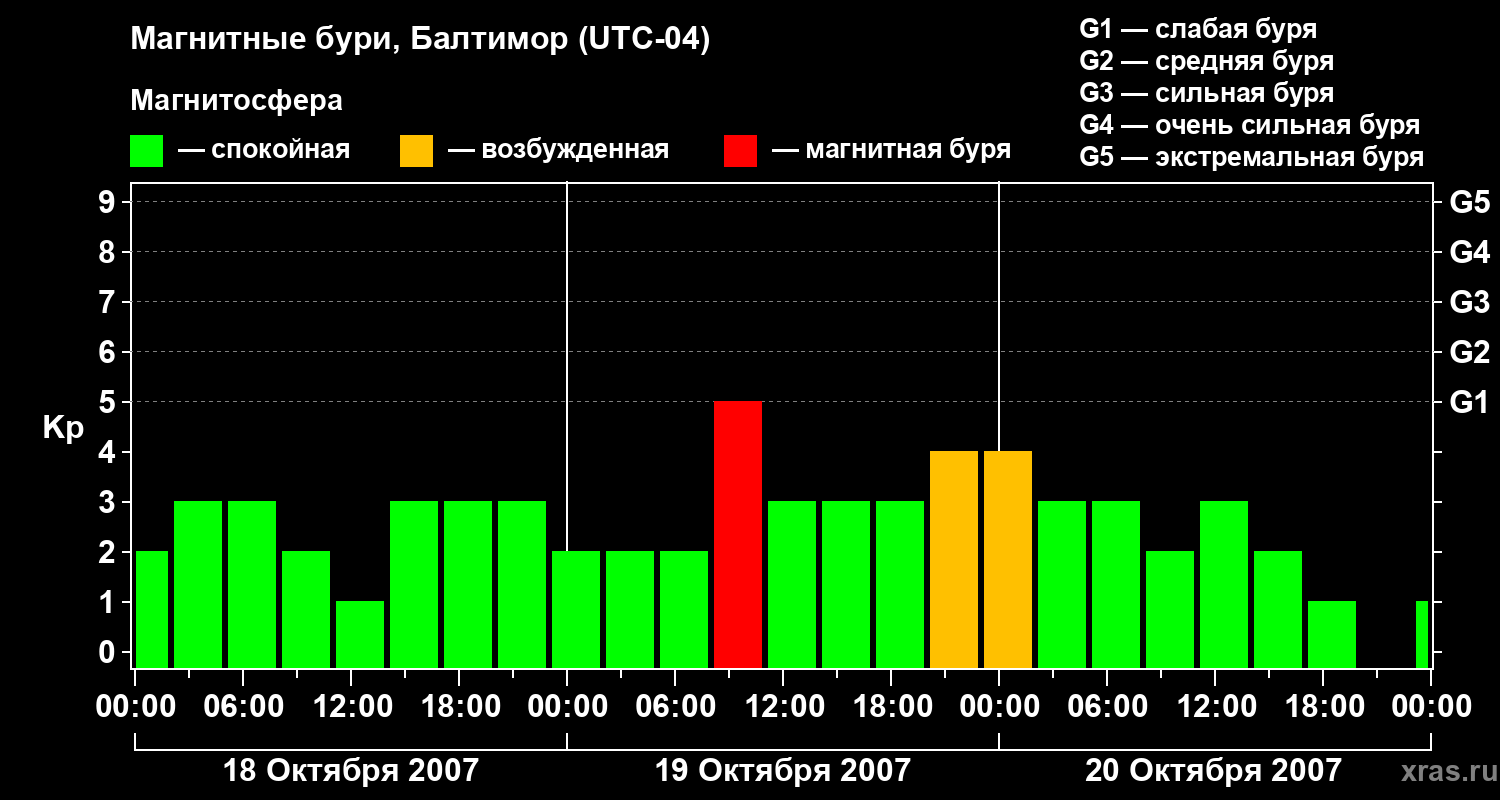The image size is (1500, 800).
Task: Click the 'Магнитосфера' legend heading
Action: (x=236, y=101)
